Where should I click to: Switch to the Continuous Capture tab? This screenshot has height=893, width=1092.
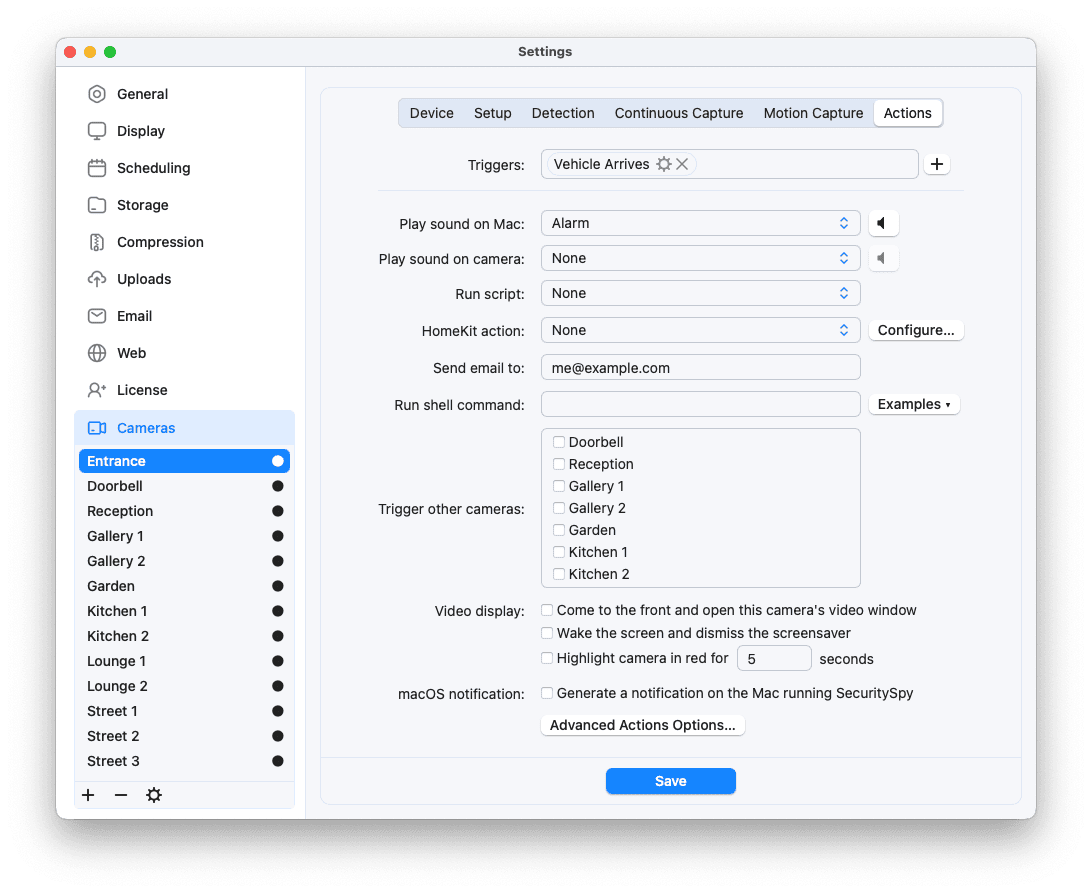(x=679, y=113)
